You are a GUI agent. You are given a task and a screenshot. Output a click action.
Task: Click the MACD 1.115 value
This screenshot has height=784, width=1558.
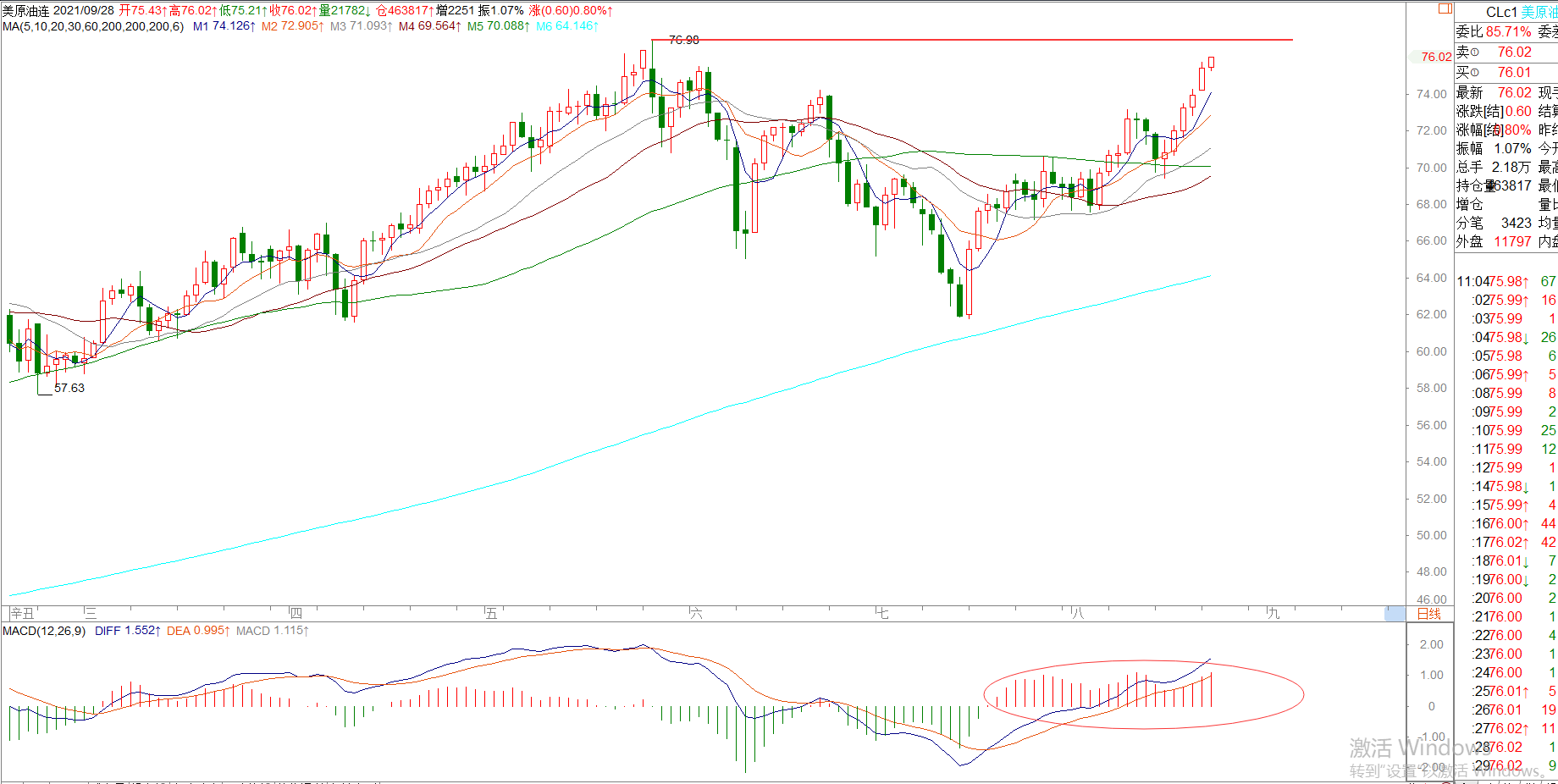click(x=273, y=631)
